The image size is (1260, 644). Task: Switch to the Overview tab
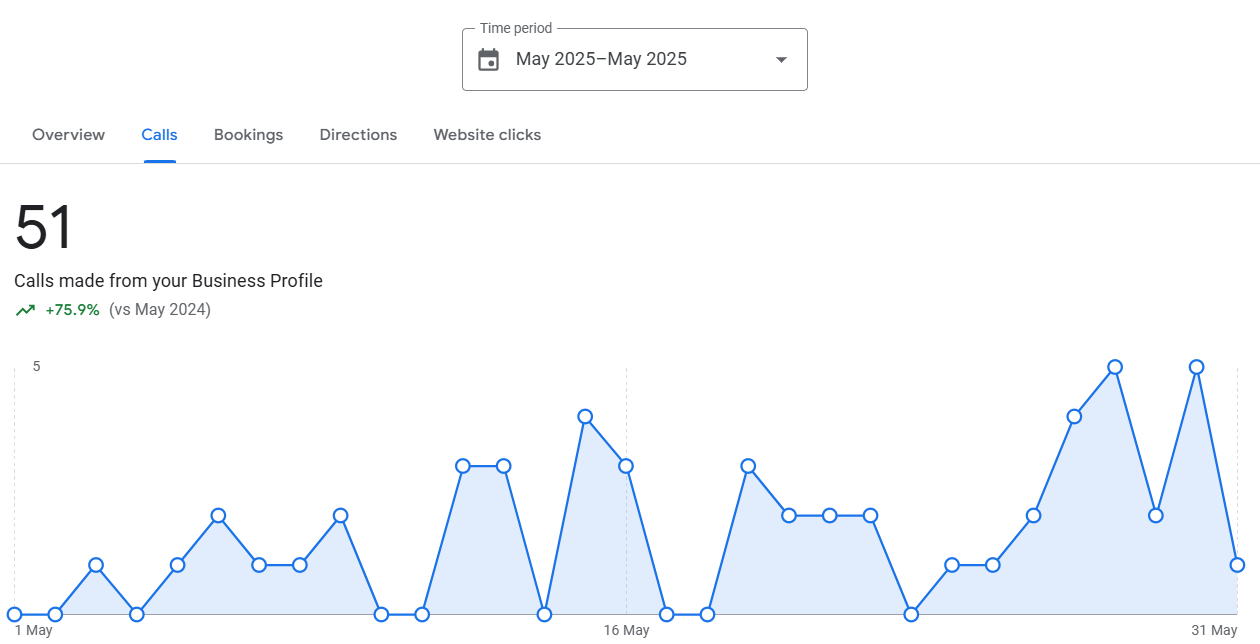tap(68, 135)
